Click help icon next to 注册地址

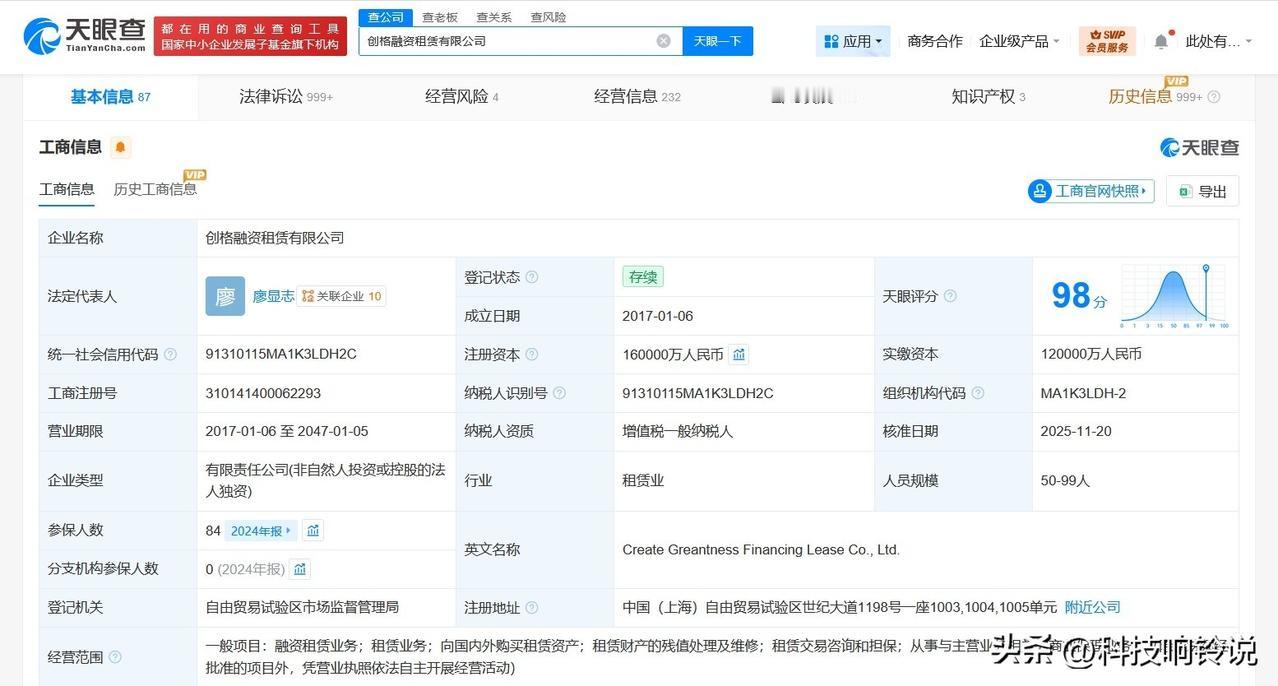click(532, 607)
